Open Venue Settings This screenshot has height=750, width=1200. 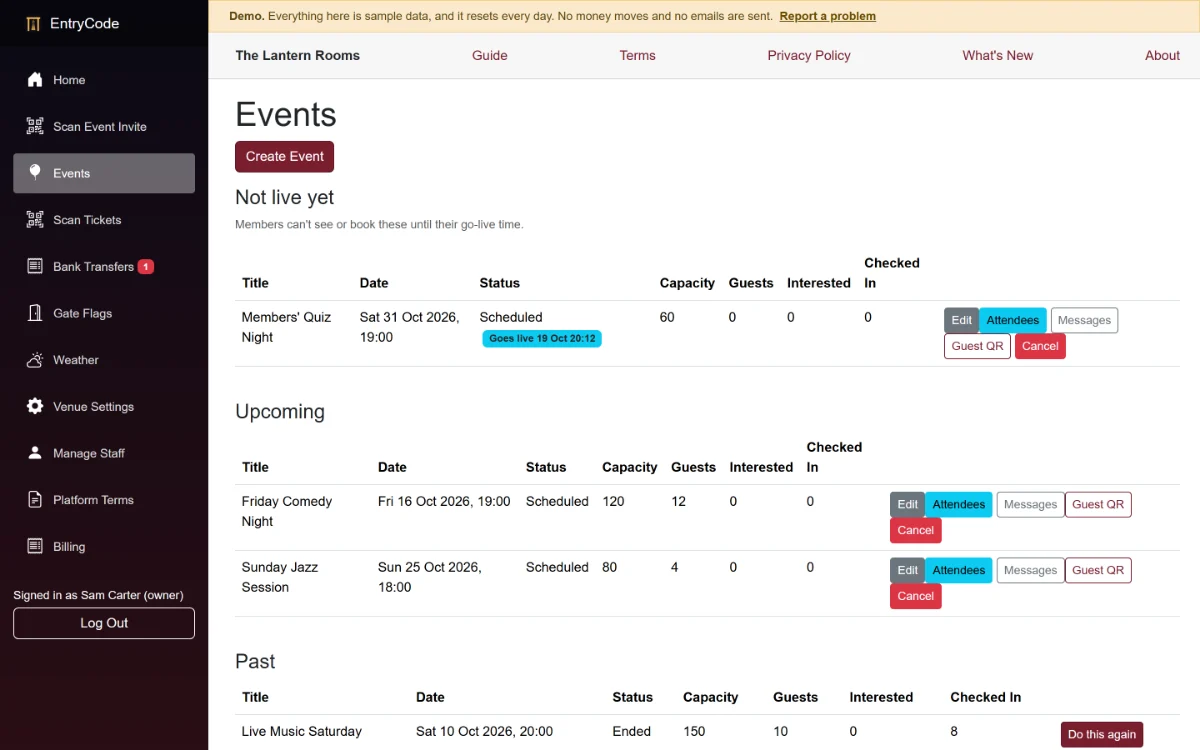104,407
